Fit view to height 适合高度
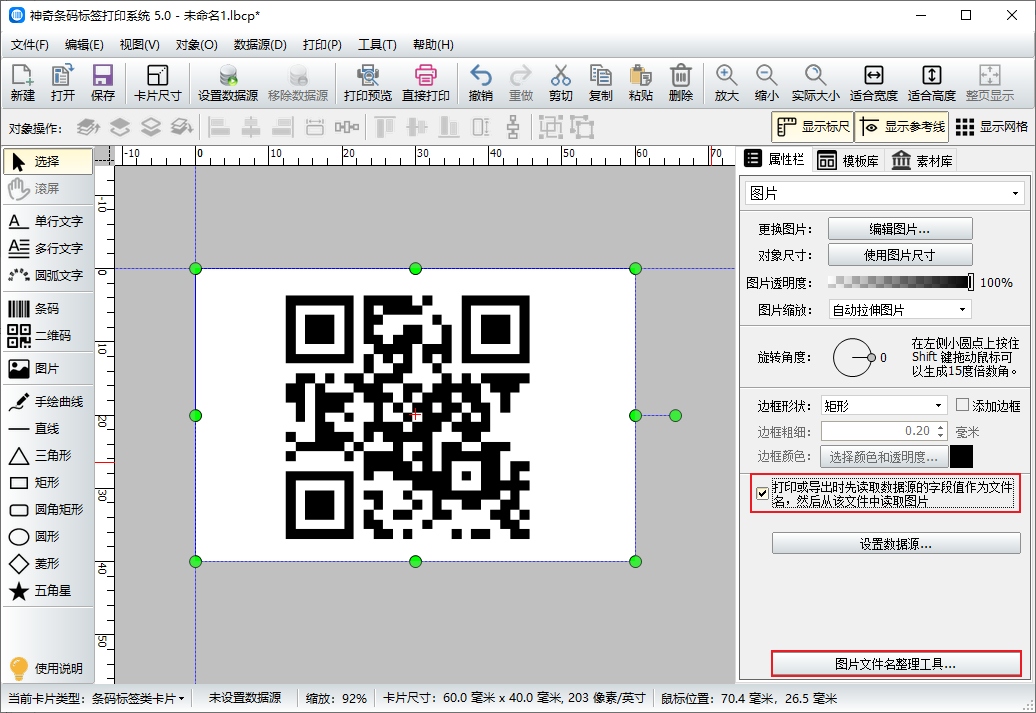Screen dimensions: 1036x713 932,83
